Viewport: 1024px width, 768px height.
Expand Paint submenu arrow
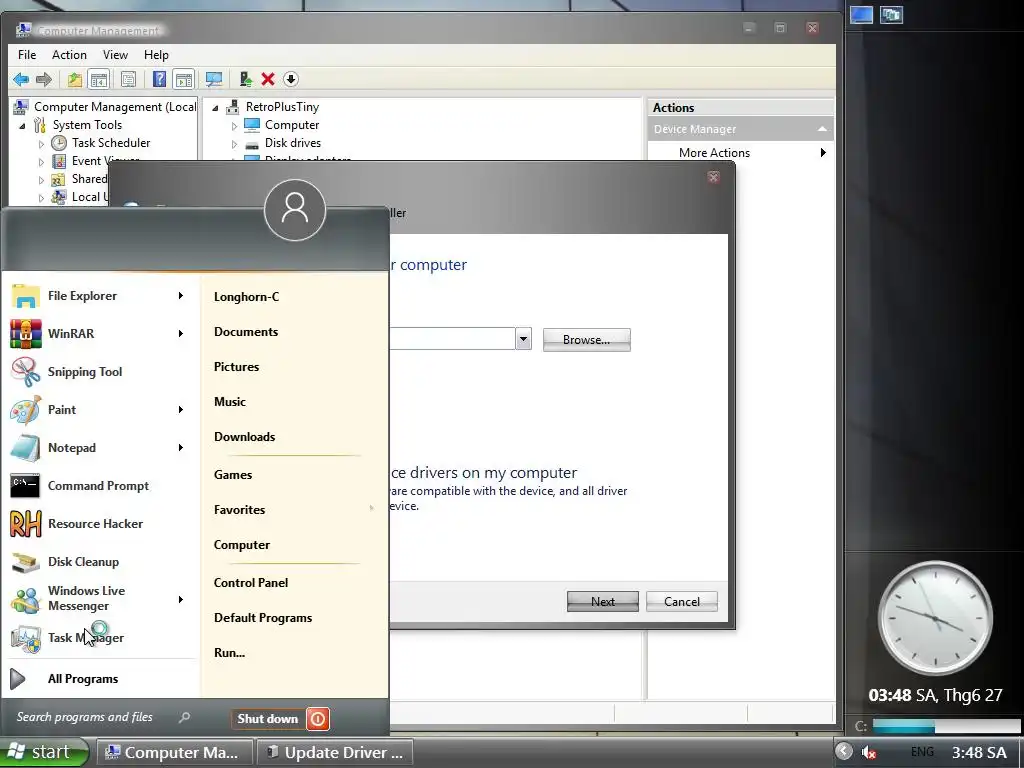181,410
